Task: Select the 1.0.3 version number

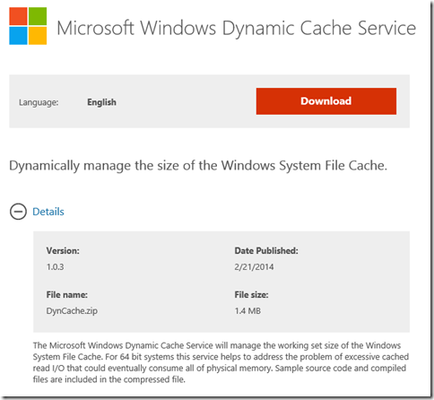Action: point(55,267)
